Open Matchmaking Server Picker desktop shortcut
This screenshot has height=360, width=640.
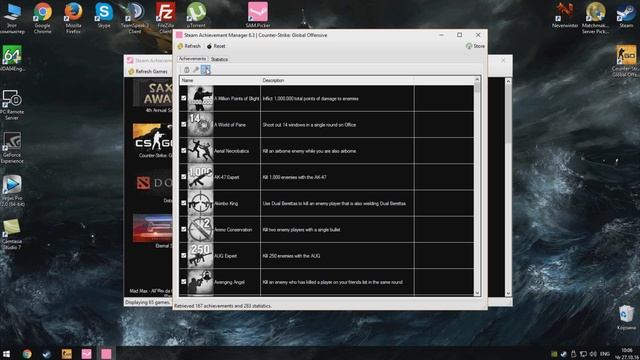point(596,17)
